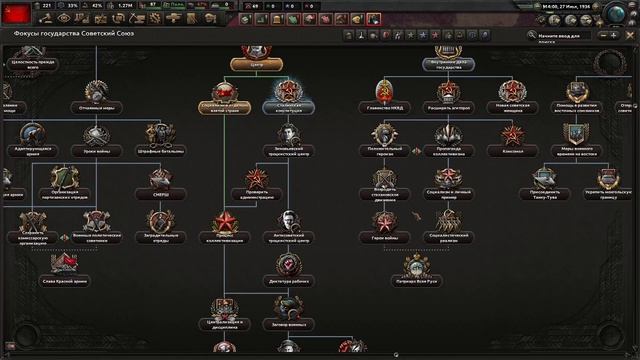Toggle the red shield focus filter
This screenshot has width=640, height=360.
[x=386, y=36]
